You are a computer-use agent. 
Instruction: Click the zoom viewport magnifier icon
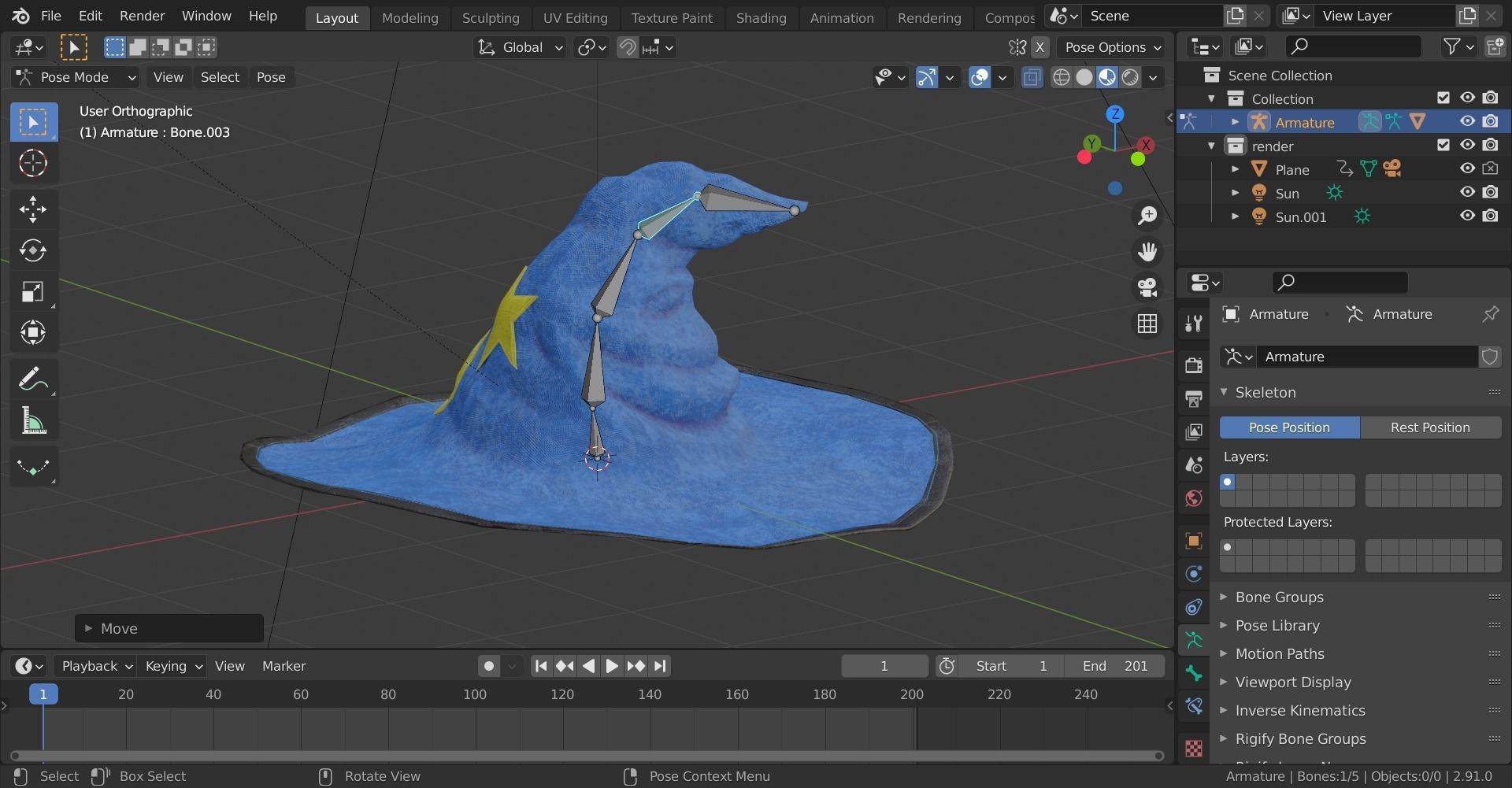point(1147,216)
